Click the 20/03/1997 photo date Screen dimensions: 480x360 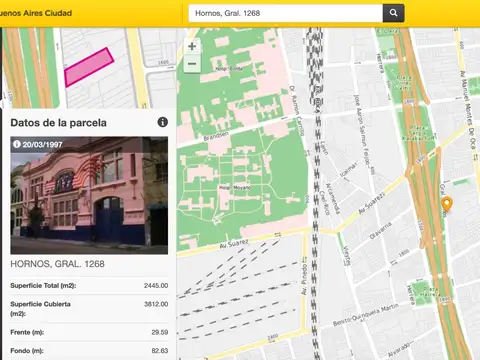tap(42, 144)
